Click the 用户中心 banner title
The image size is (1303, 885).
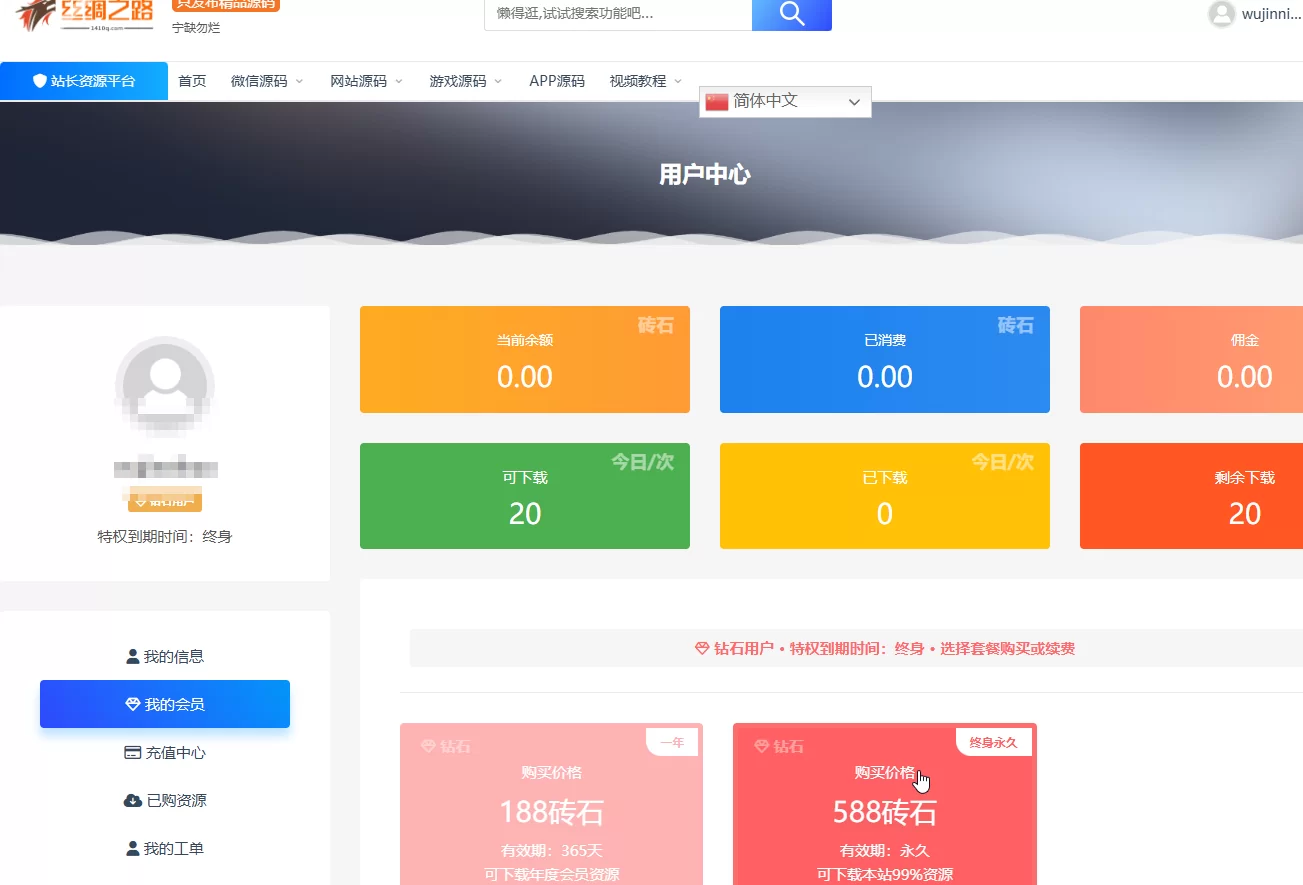pyautogui.click(x=705, y=175)
